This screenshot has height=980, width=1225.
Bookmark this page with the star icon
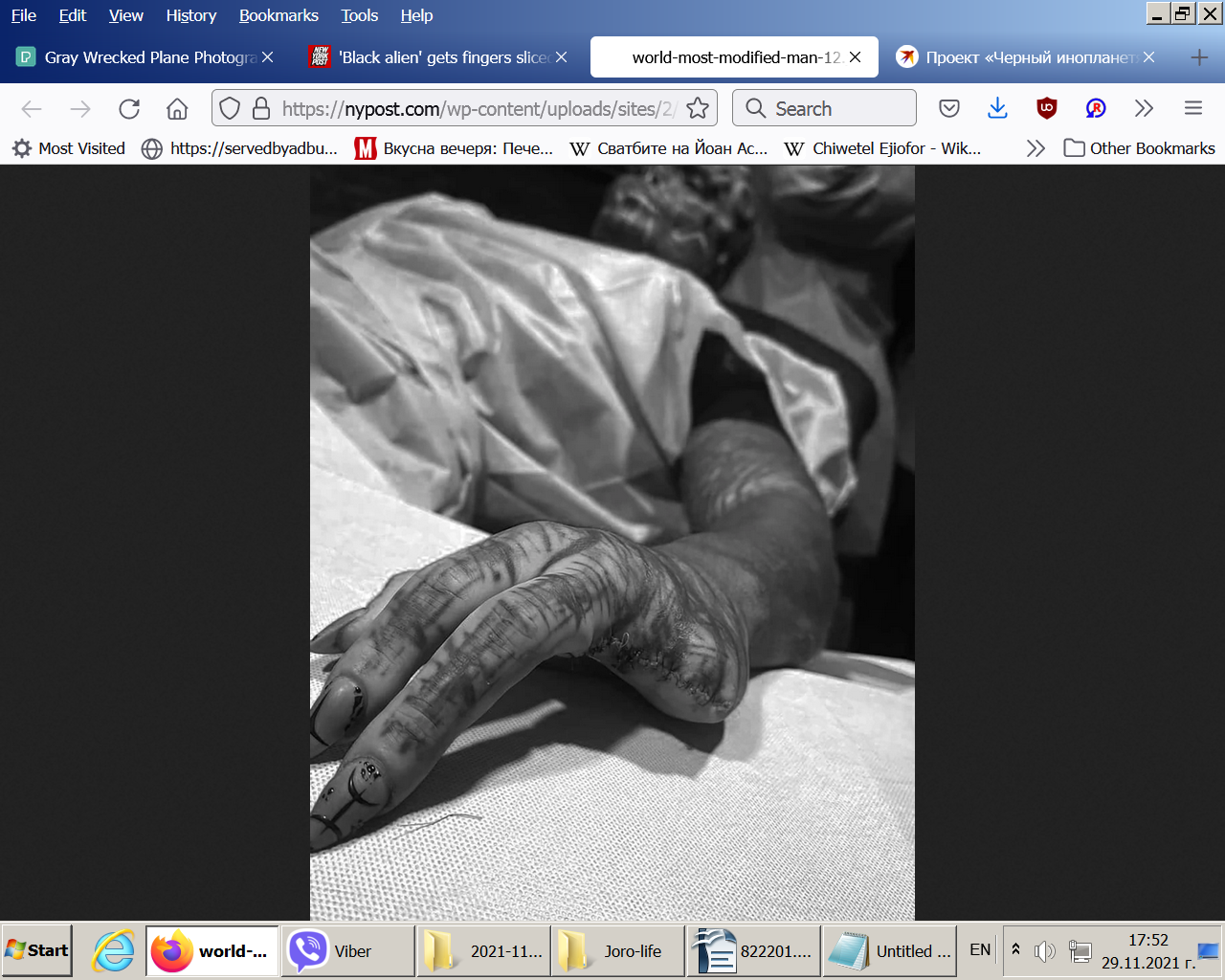(698, 109)
